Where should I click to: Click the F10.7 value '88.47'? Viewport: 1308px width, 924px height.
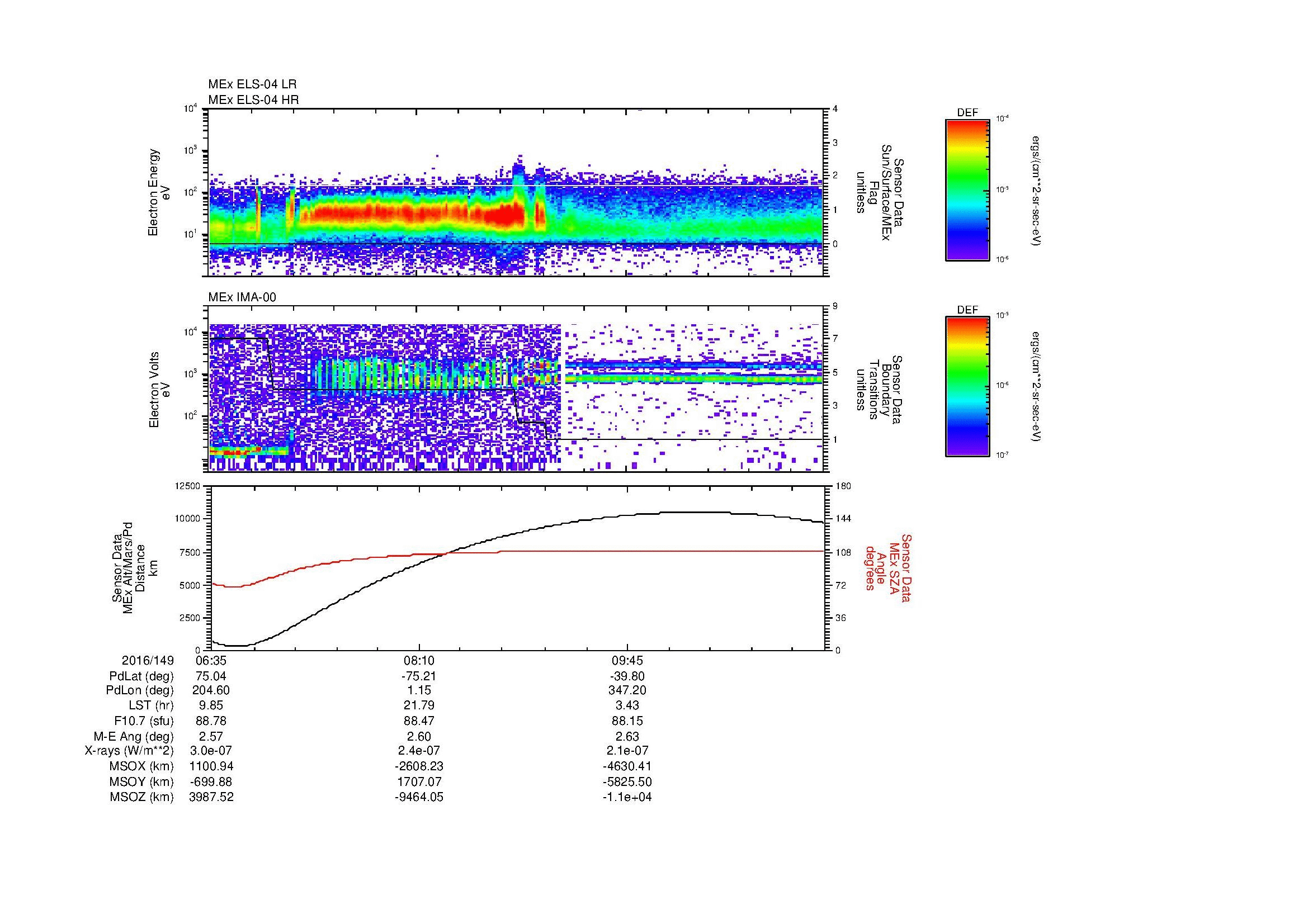pos(419,721)
